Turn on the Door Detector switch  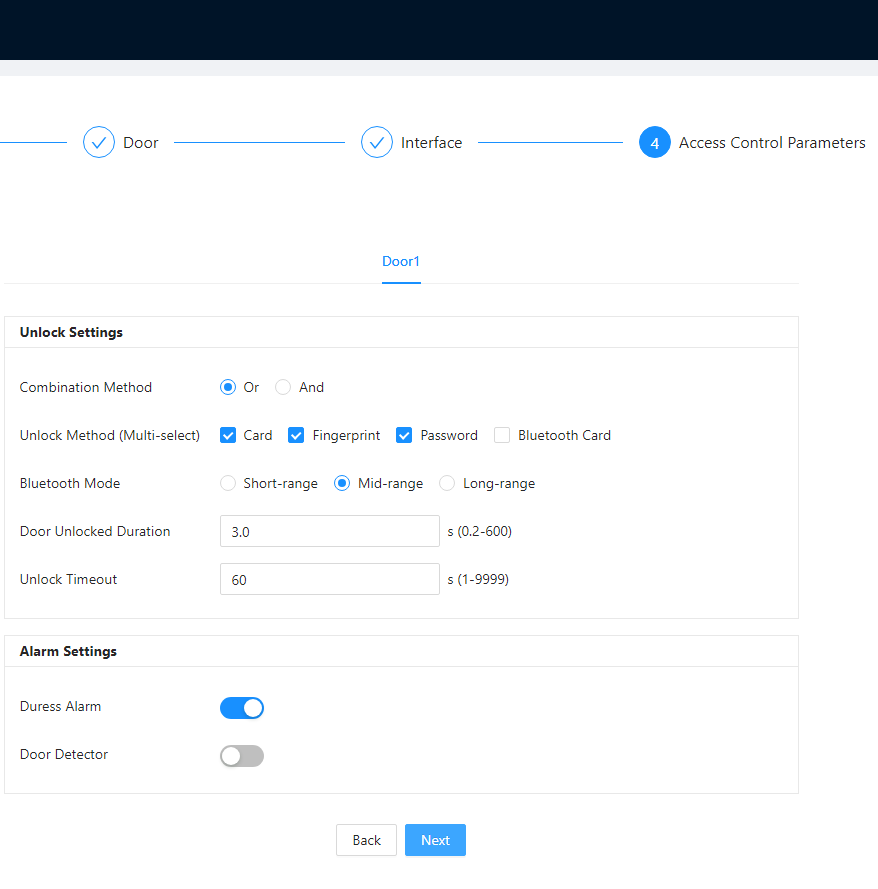click(242, 756)
